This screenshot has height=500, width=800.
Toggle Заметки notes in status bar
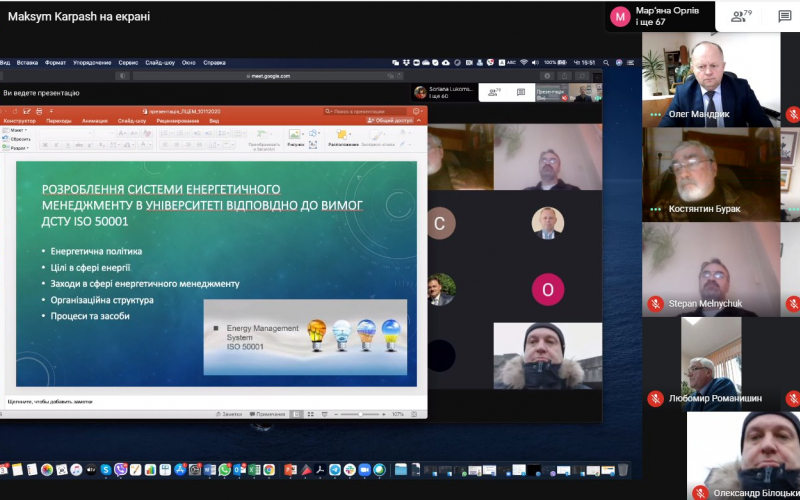click(x=229, y=414)
